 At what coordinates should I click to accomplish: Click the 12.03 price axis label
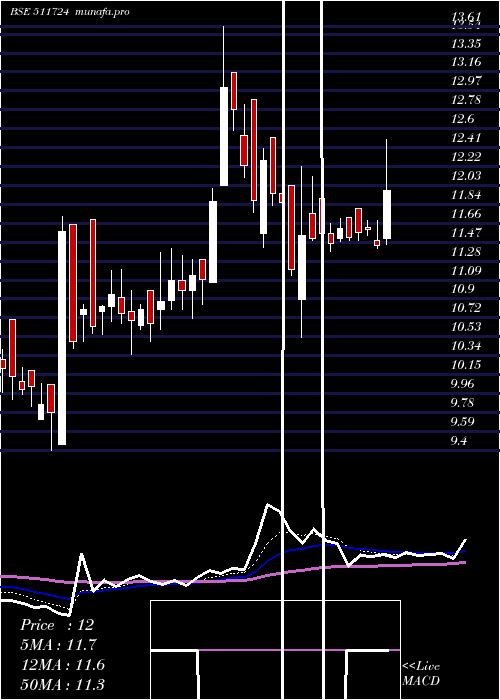pos(467,176)
